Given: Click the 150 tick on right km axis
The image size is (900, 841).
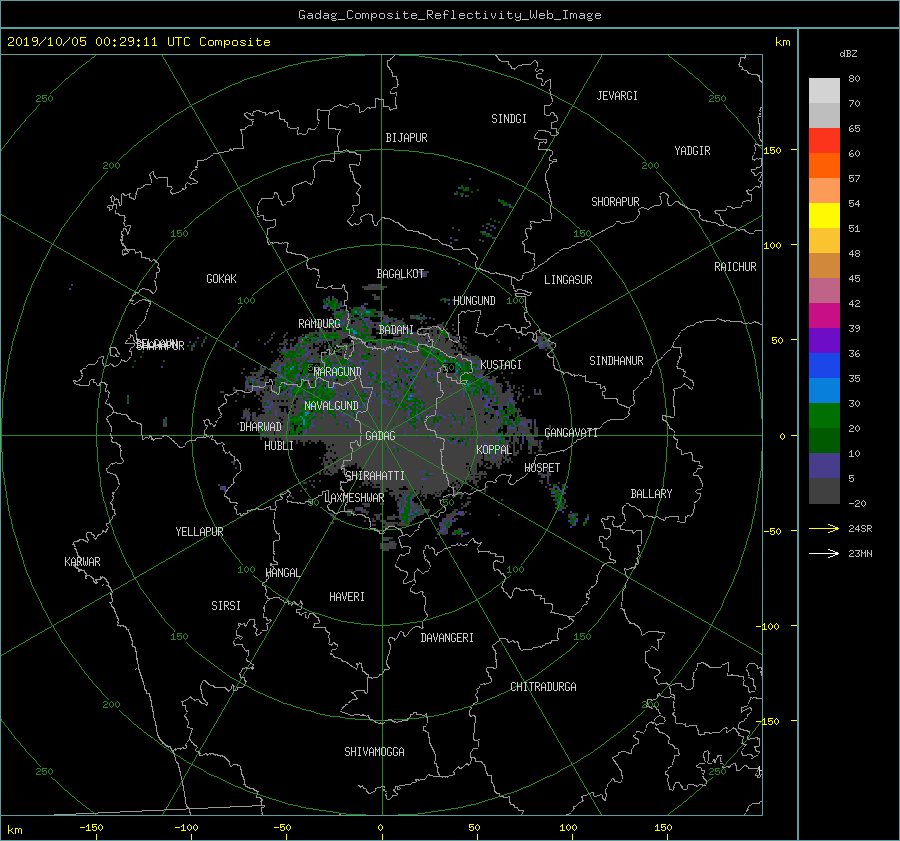Looking at the screenshot, I should (773, 150).
